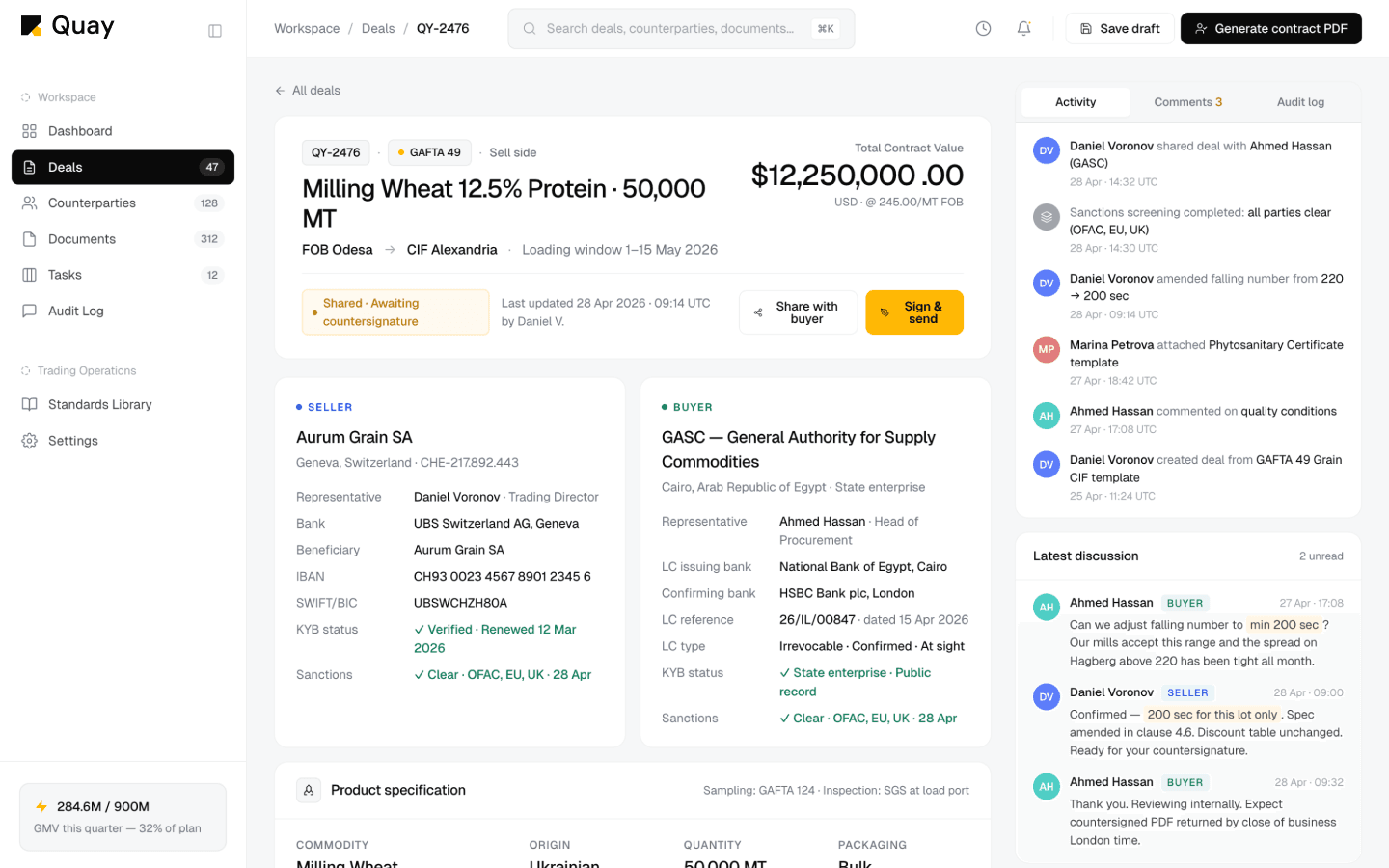Click Marina Petrova MP avatar

point(1047,349)
